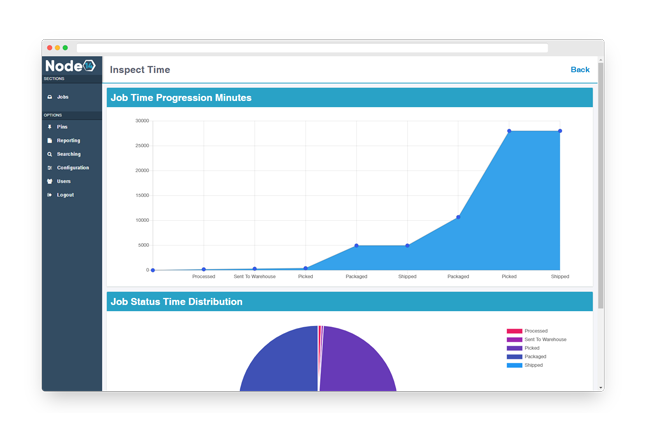Click the dark blue pie chart slice
Screen dimensions: 647x445
(x=281, y=361)
